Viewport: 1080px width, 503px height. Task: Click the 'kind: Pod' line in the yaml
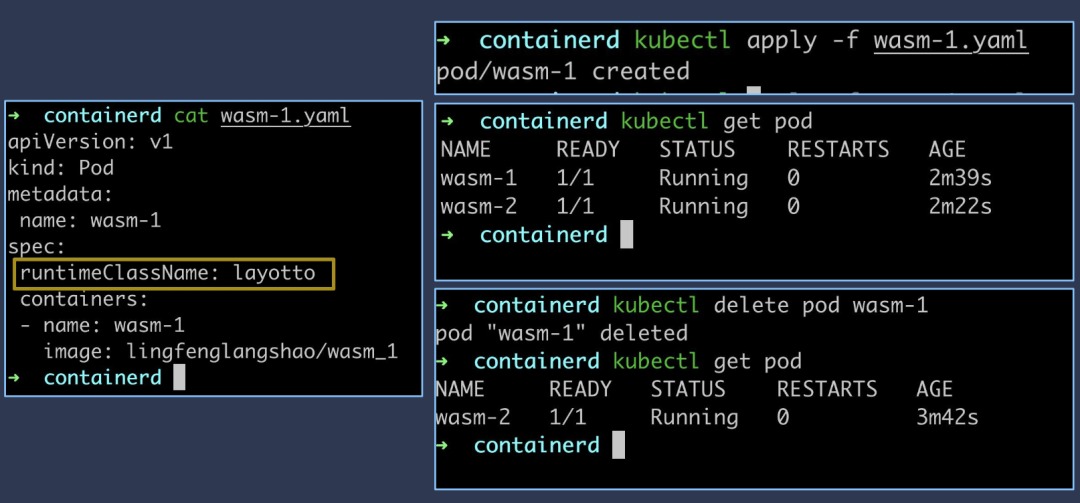click(62, 168)
